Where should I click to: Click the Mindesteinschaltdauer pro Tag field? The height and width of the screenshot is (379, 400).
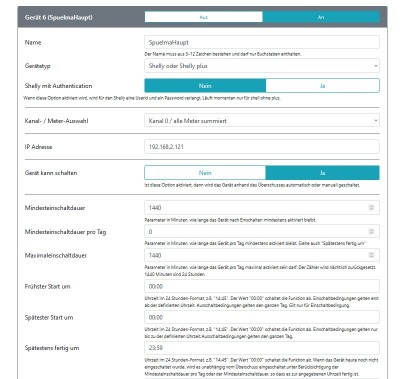click(262, 232)
